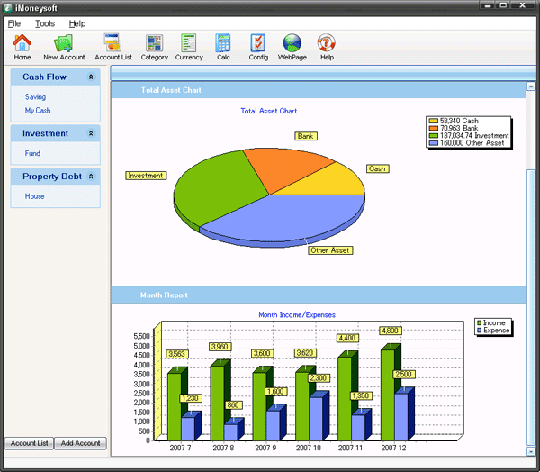Click the Property Debt panel title
Screen dimensions: 540x472
point(52,176)
